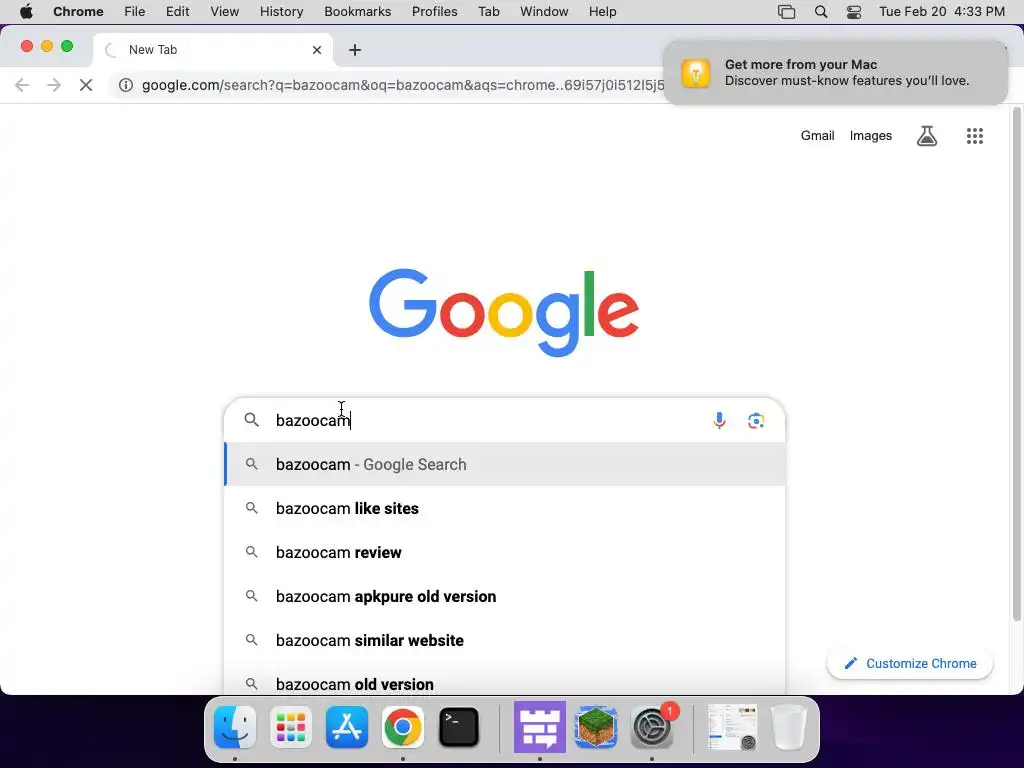Select suggestion bazoocam - Google Search
1024x768 pixels.
pyautogui.click(x=505, y=464)
